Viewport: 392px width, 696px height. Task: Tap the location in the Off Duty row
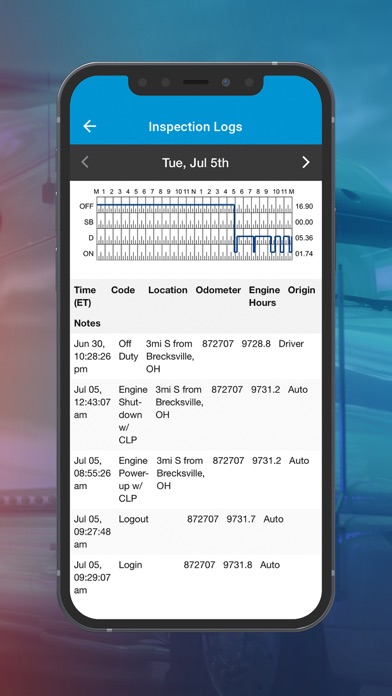coord(170,356)
